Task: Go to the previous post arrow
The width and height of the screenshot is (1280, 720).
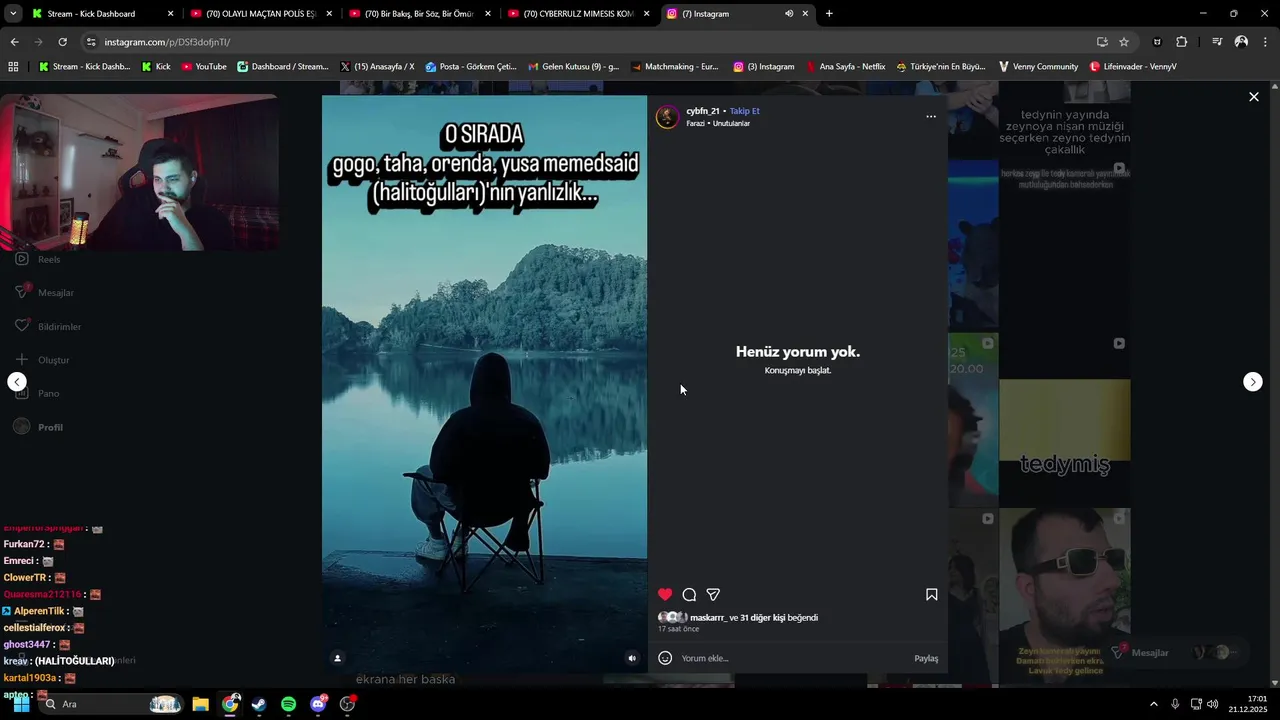Action: [17, 382]
